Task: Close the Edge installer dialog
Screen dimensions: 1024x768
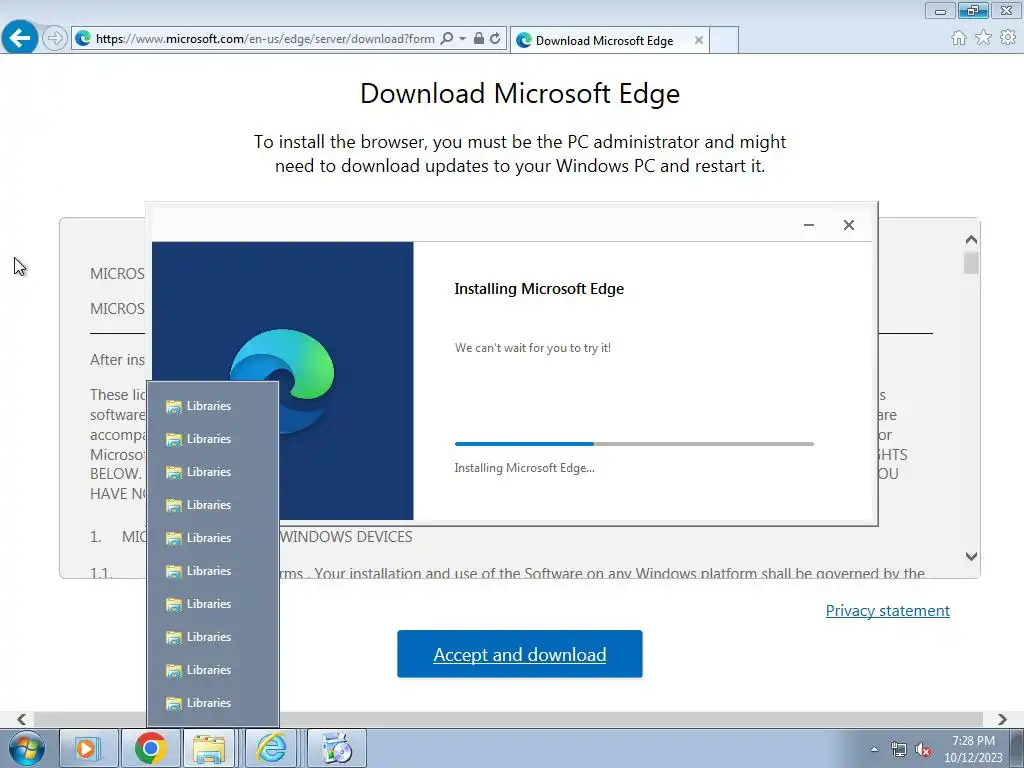Action: coord(848,225)
